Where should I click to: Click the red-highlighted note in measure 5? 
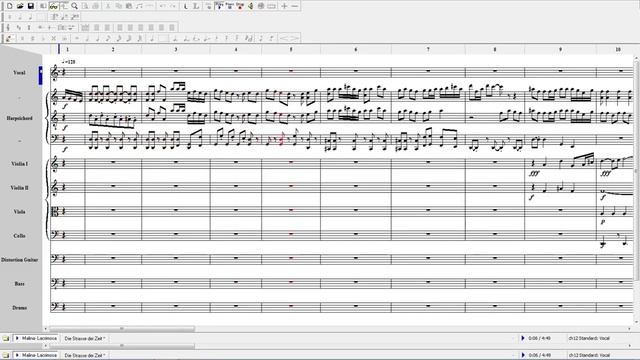[x=281, y=140]
